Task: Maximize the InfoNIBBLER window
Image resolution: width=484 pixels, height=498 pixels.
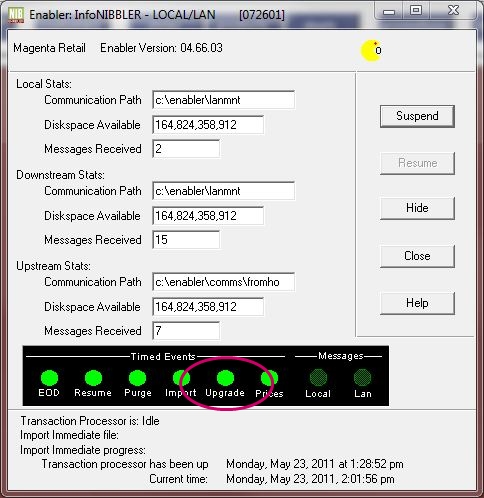Action: (x=416, y=11)
